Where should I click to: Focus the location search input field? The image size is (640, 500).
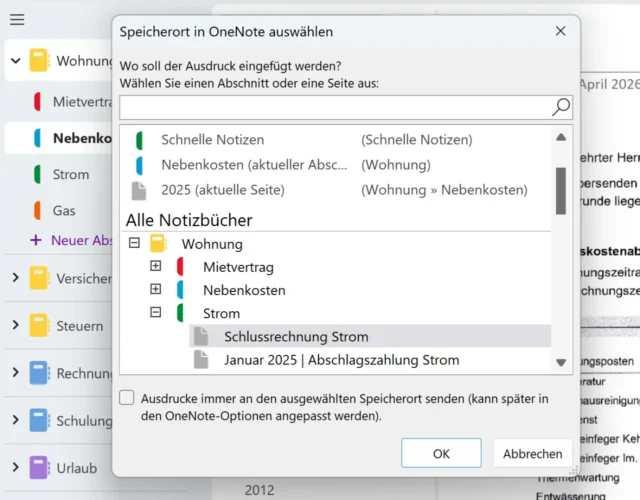(336, 107)
